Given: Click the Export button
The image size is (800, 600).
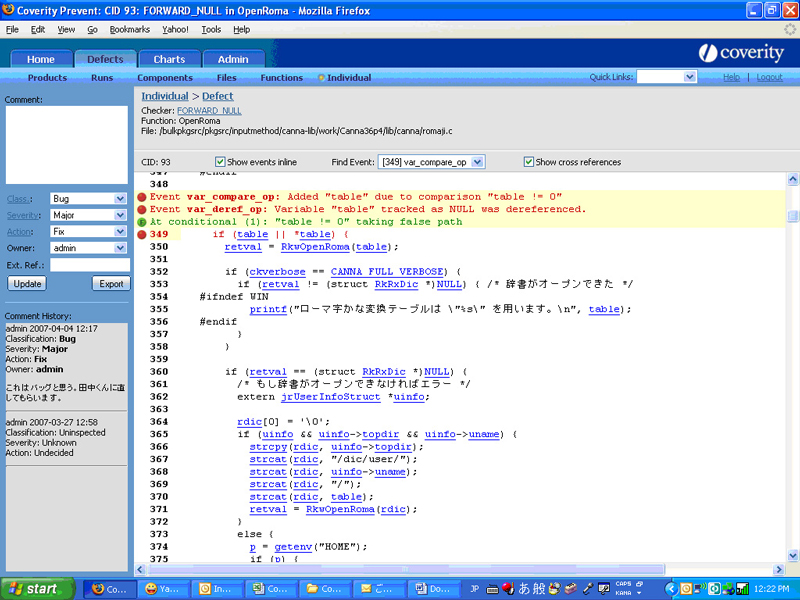Looking at the screenshot, I should coord(111,284).
